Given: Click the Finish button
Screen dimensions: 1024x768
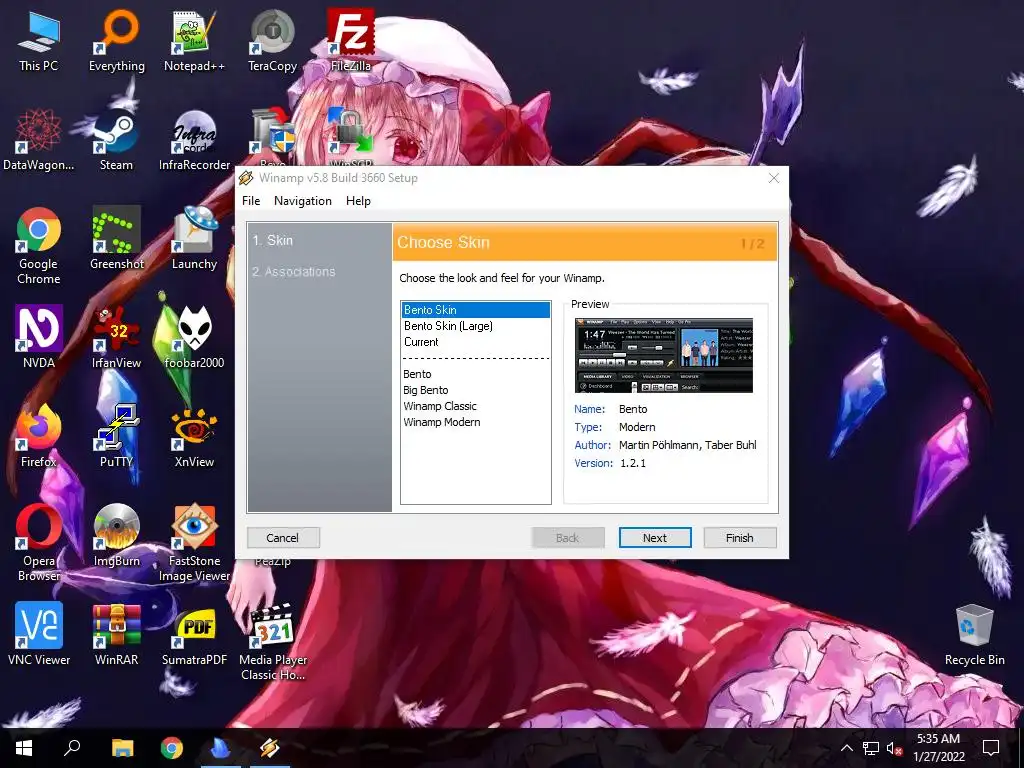Looking at the screenshot, I should (x=739, y=537).
